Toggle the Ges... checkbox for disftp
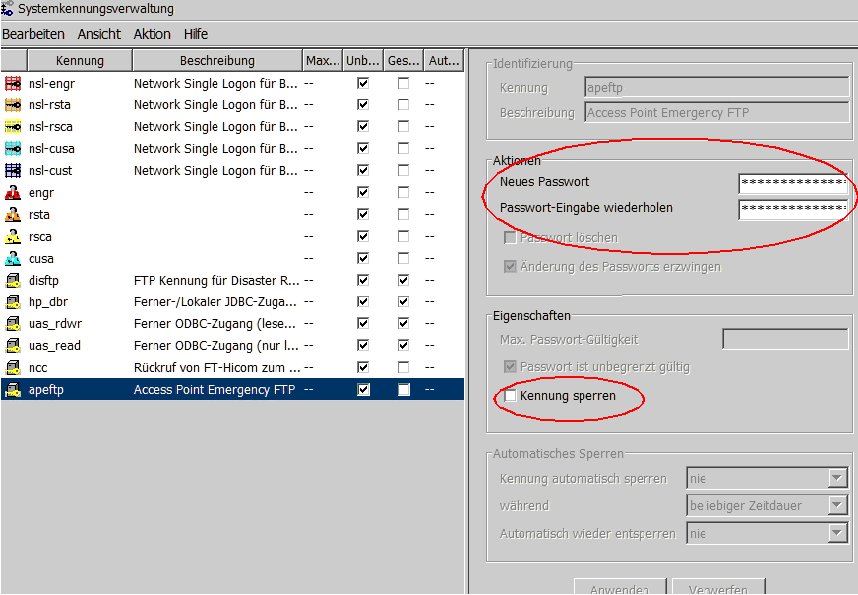 tap(403, 280)
